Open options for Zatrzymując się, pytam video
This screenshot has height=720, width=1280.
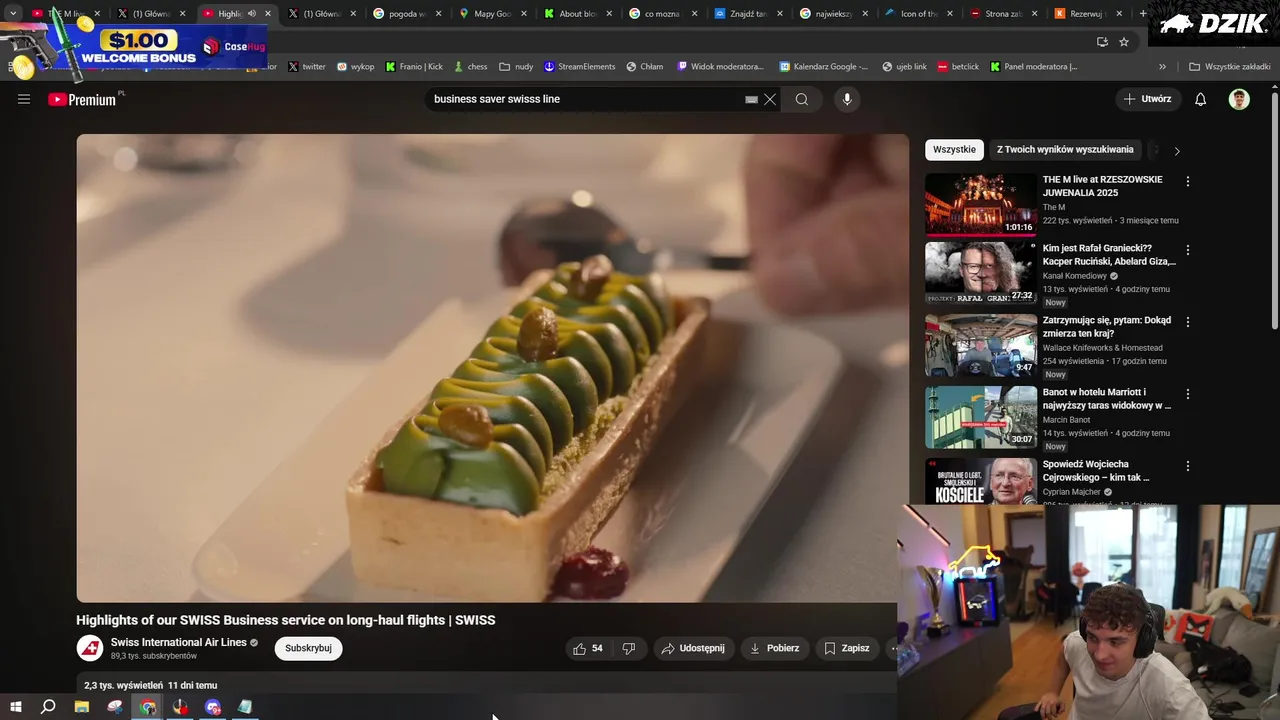tap(1188, 322)
